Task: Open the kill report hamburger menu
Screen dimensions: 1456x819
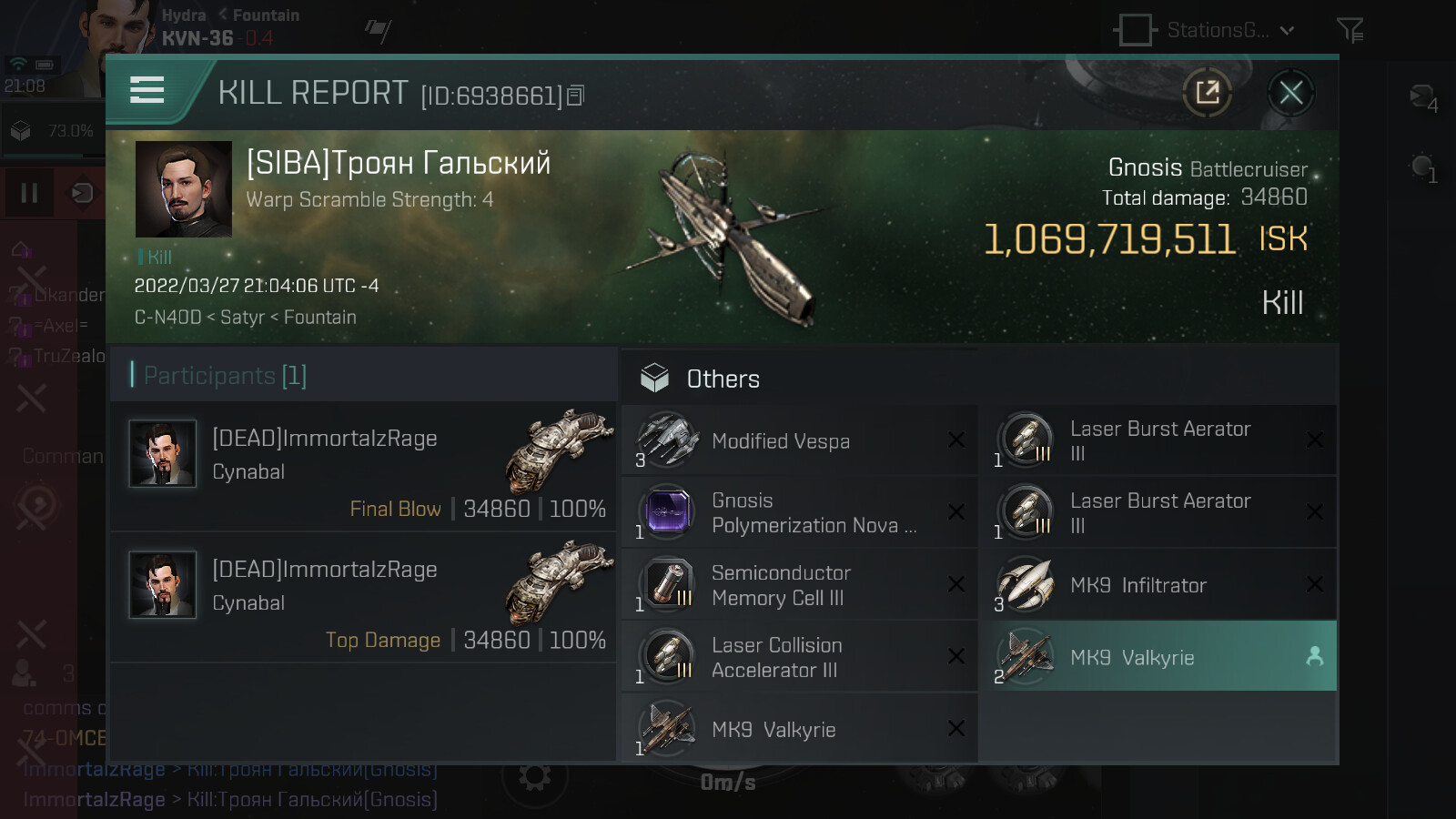Action: 147,90
